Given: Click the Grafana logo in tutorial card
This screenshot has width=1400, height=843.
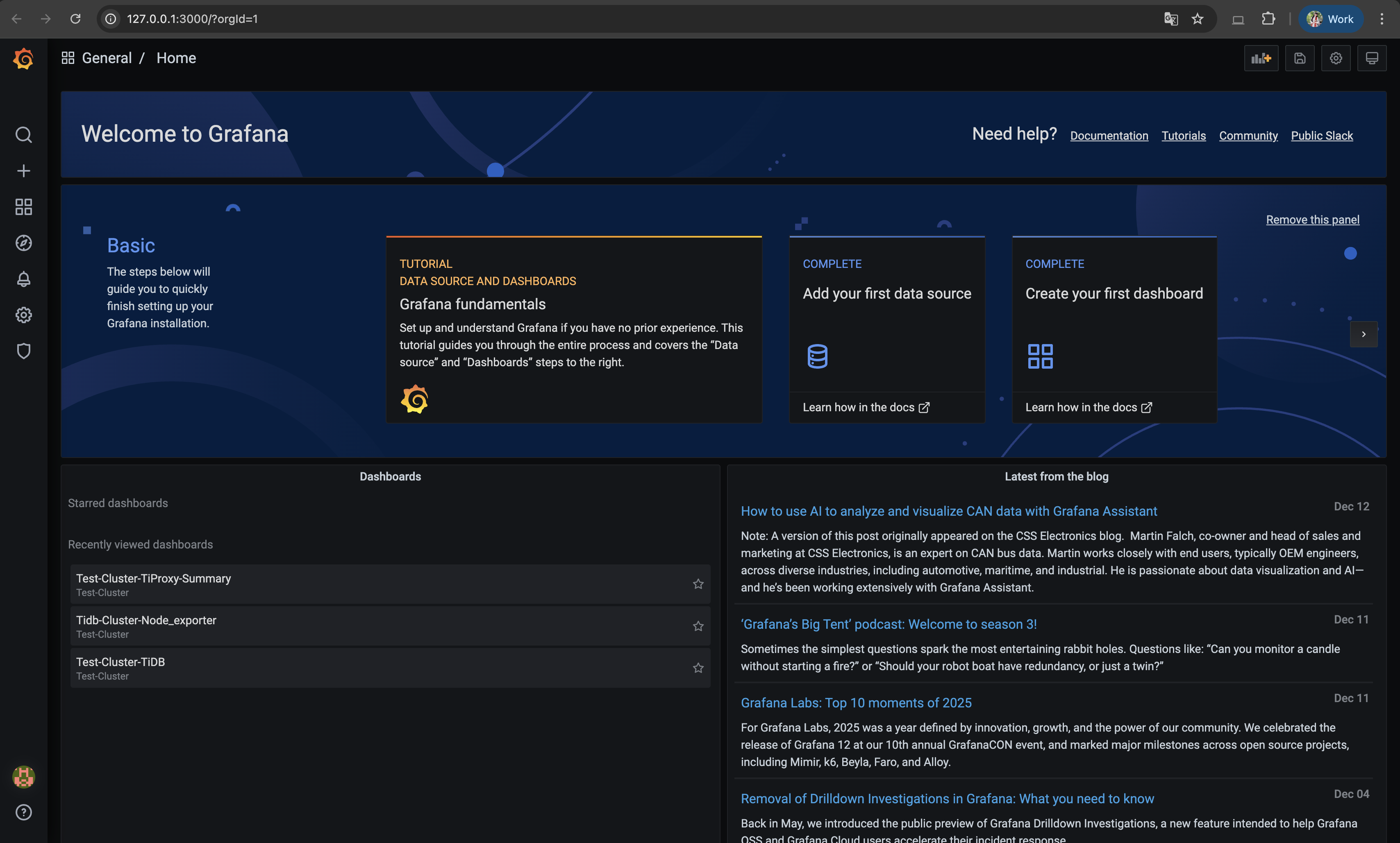Looking at the screenshot, I should [x=414, y=399].
